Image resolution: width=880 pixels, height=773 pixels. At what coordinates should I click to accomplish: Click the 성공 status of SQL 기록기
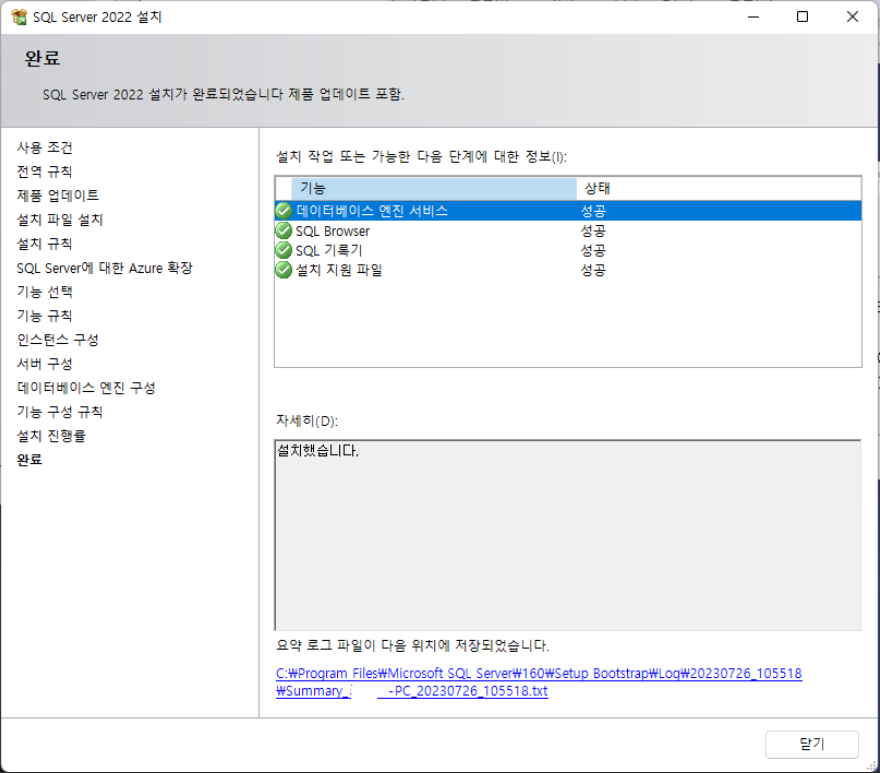click(593, 250)
